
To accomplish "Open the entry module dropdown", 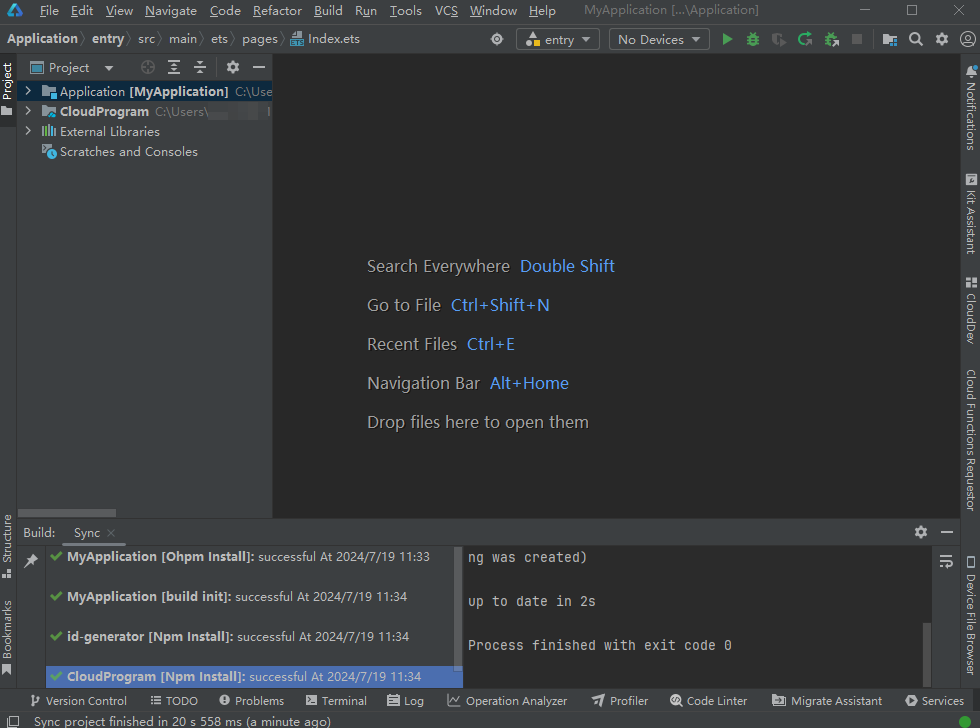I will [x=558, y=39].
